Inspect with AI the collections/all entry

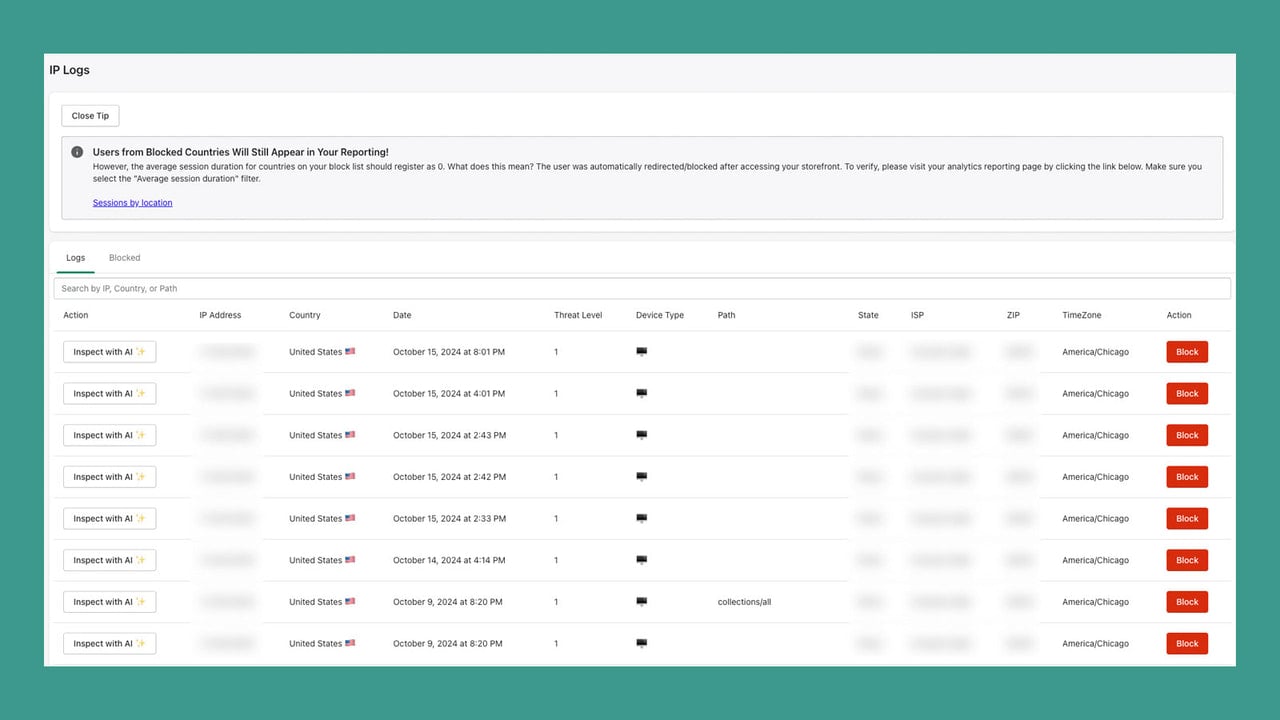[x=109, y=602]
